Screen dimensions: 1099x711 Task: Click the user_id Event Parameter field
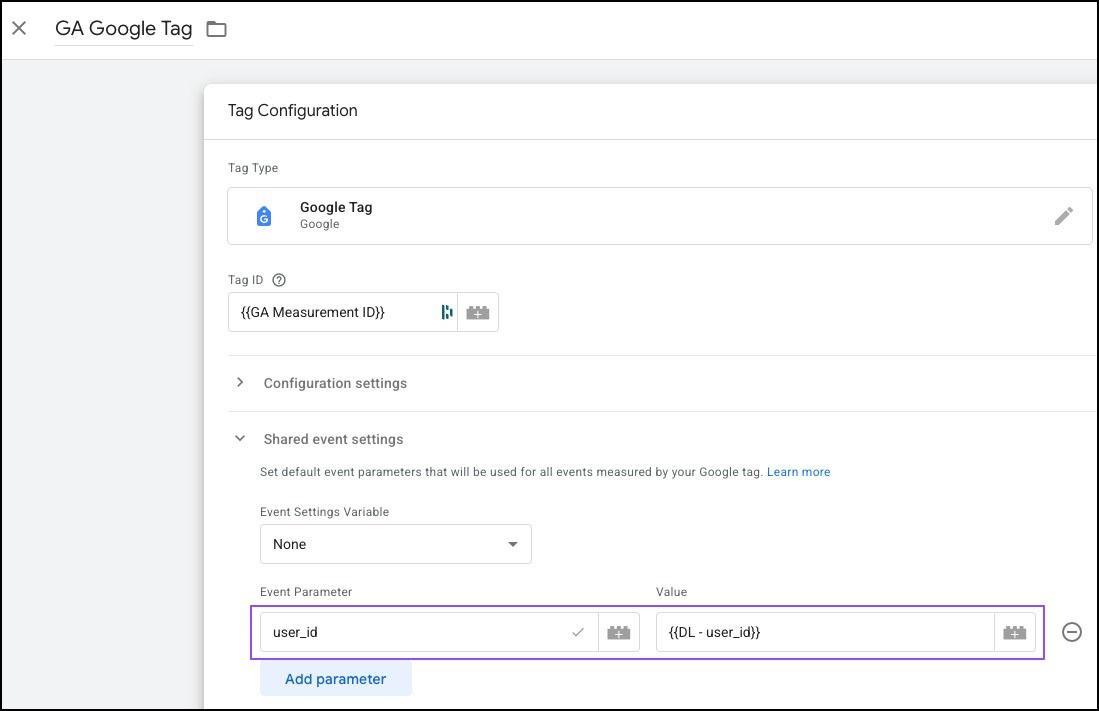[429, 632]
